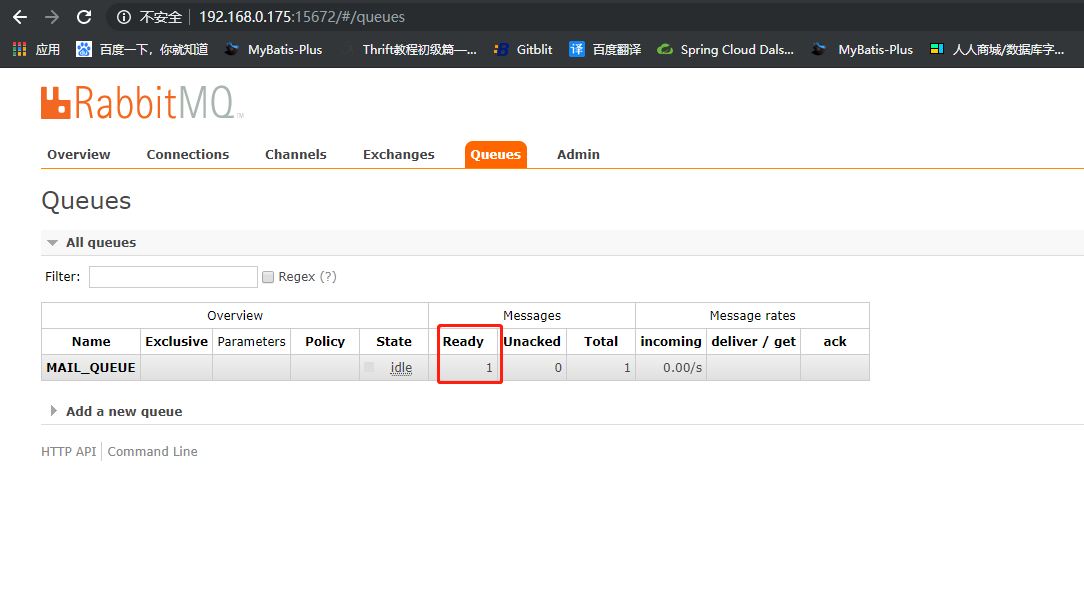Open the 百度一下，你就知道 bookmark
1084x605 pixels.
pyautogui.click(x=142, y=49)
